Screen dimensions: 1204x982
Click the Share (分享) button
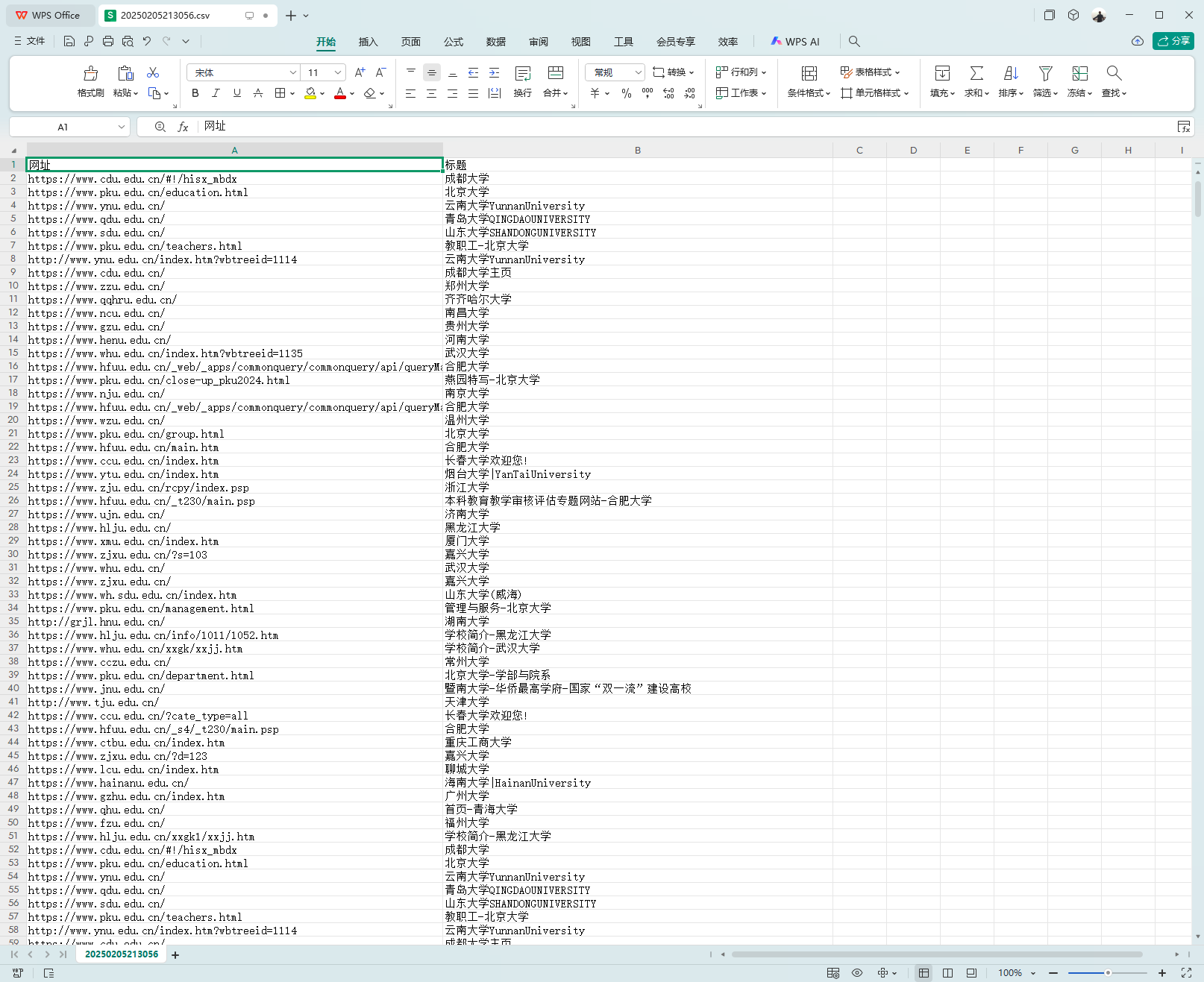pyautogui.click(x=1173, y=41)
